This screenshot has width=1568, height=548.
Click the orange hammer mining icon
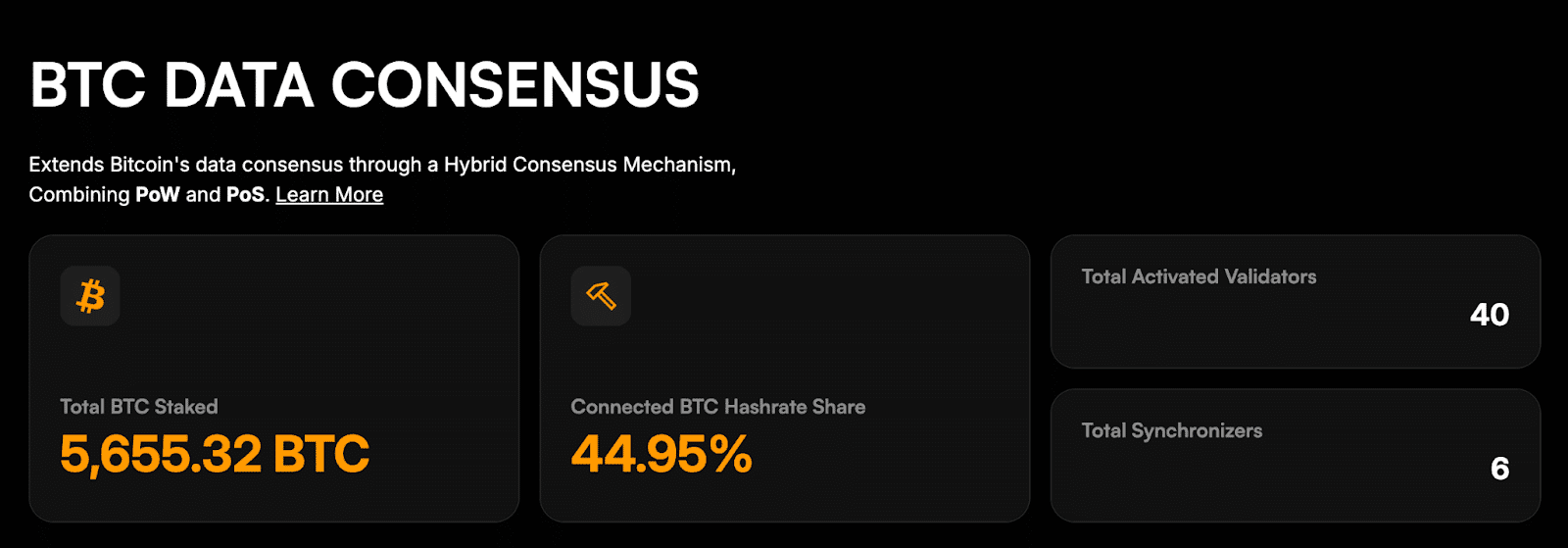(x=601, y=296)
